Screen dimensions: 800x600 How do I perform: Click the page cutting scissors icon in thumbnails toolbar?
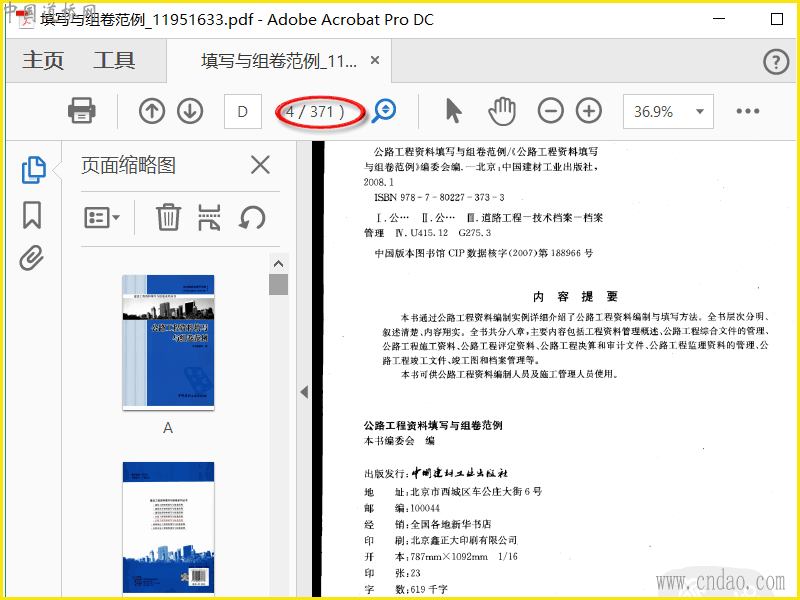210,218
